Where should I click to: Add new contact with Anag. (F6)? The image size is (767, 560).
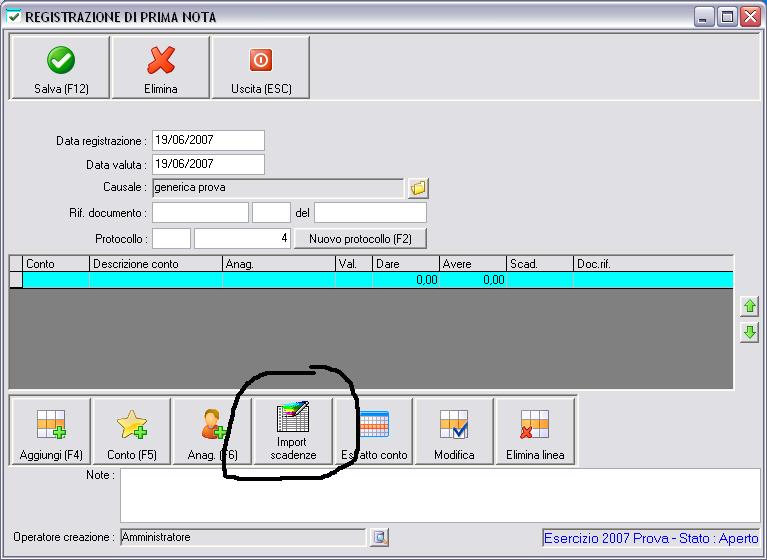(212, 431)
